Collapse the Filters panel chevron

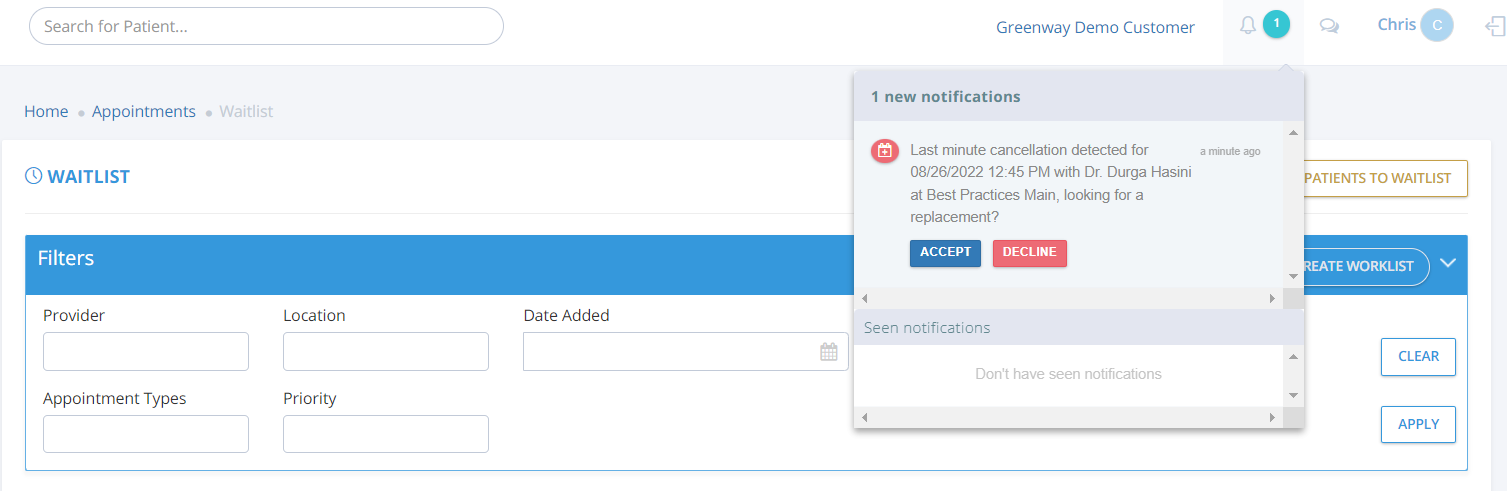pos(1448,264)
